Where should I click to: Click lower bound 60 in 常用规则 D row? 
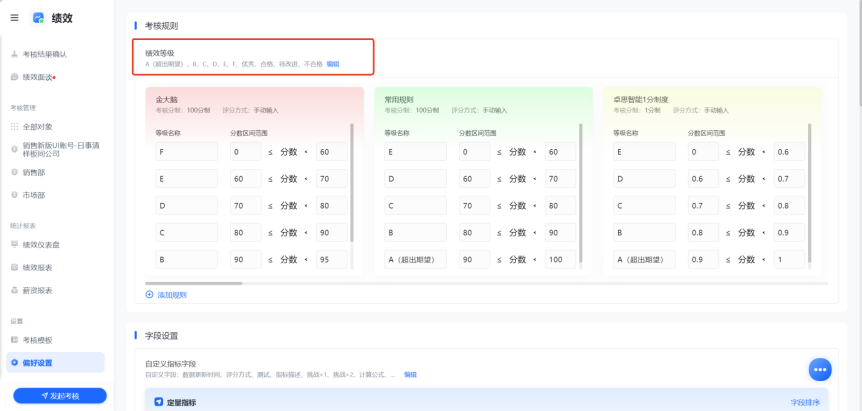[x=474, y=179]
